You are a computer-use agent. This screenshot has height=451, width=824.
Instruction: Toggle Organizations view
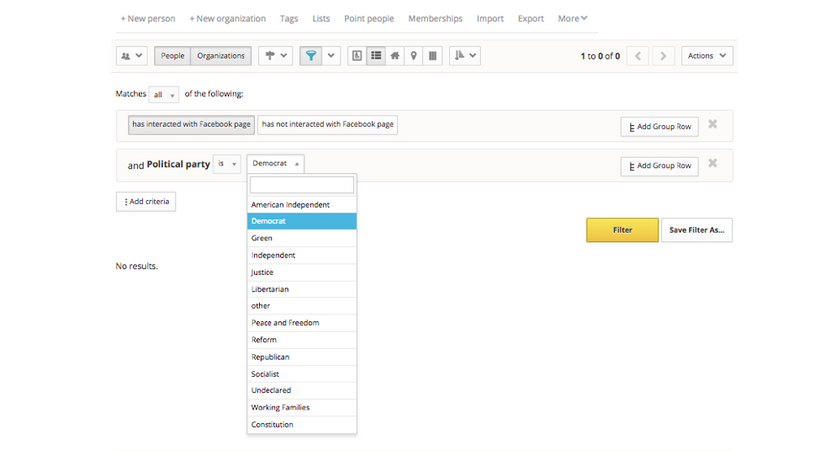click(220, 56)
